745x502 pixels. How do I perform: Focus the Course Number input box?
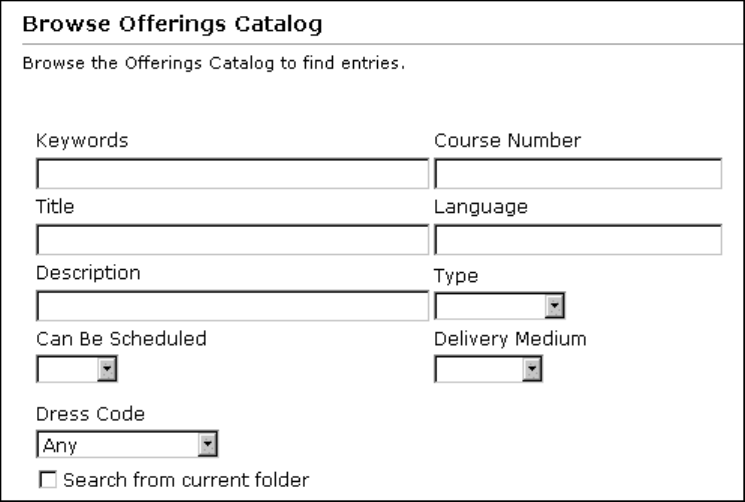tap(577, 175)
